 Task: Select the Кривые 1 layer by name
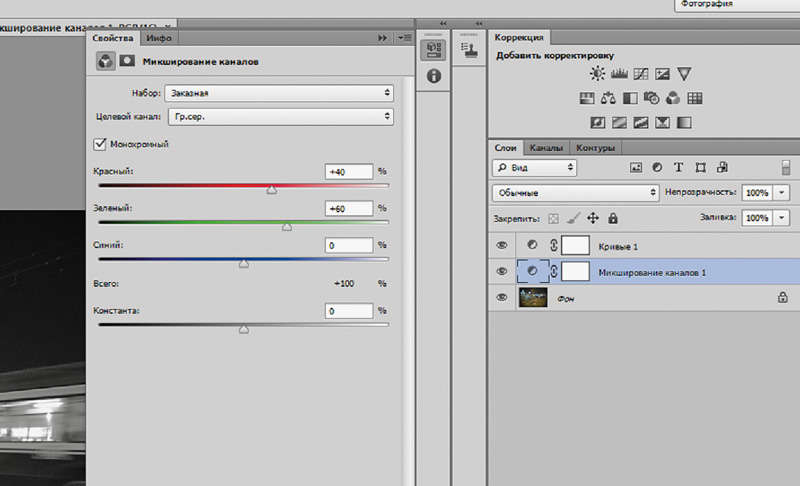tap(617, 246)
